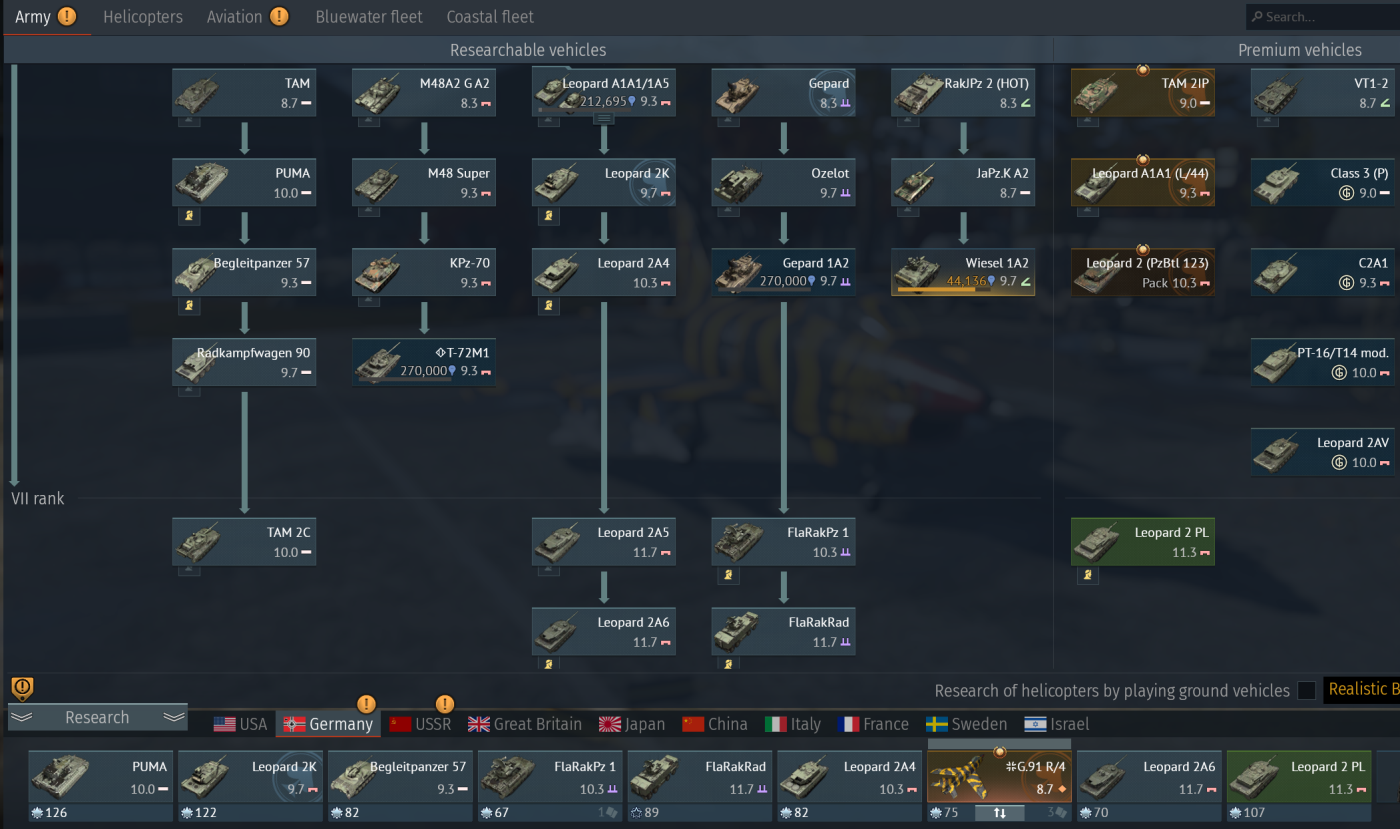Select the VT1-2 premium vehicle card

(1324, 92)
